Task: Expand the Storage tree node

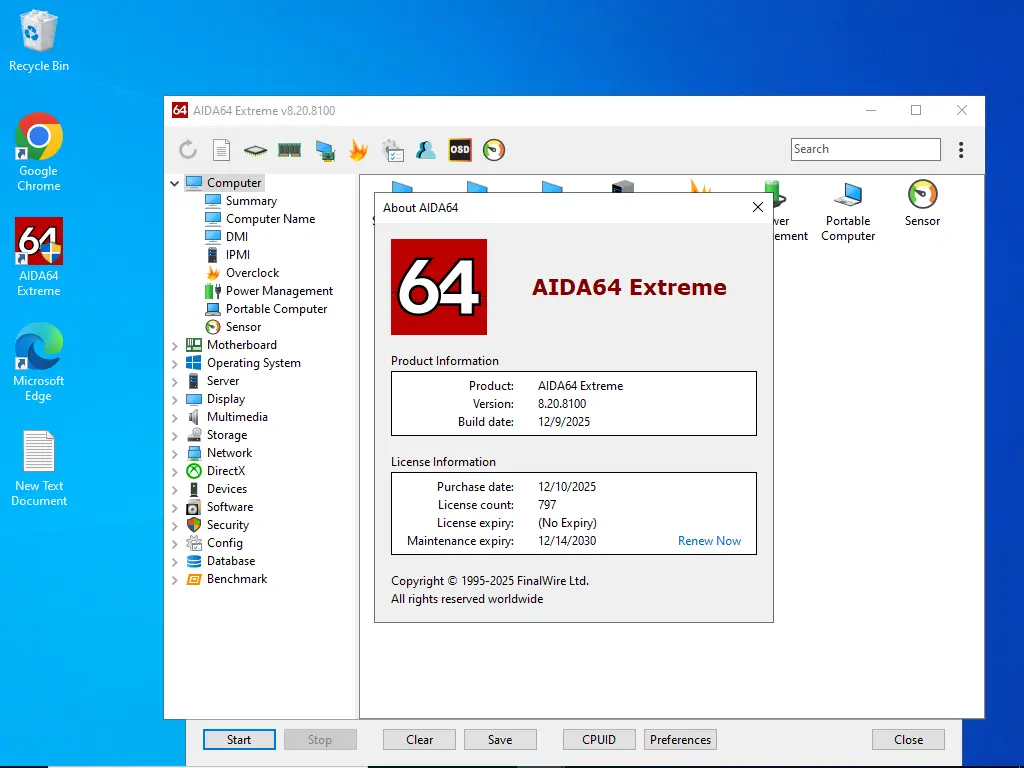Action: 174,436
